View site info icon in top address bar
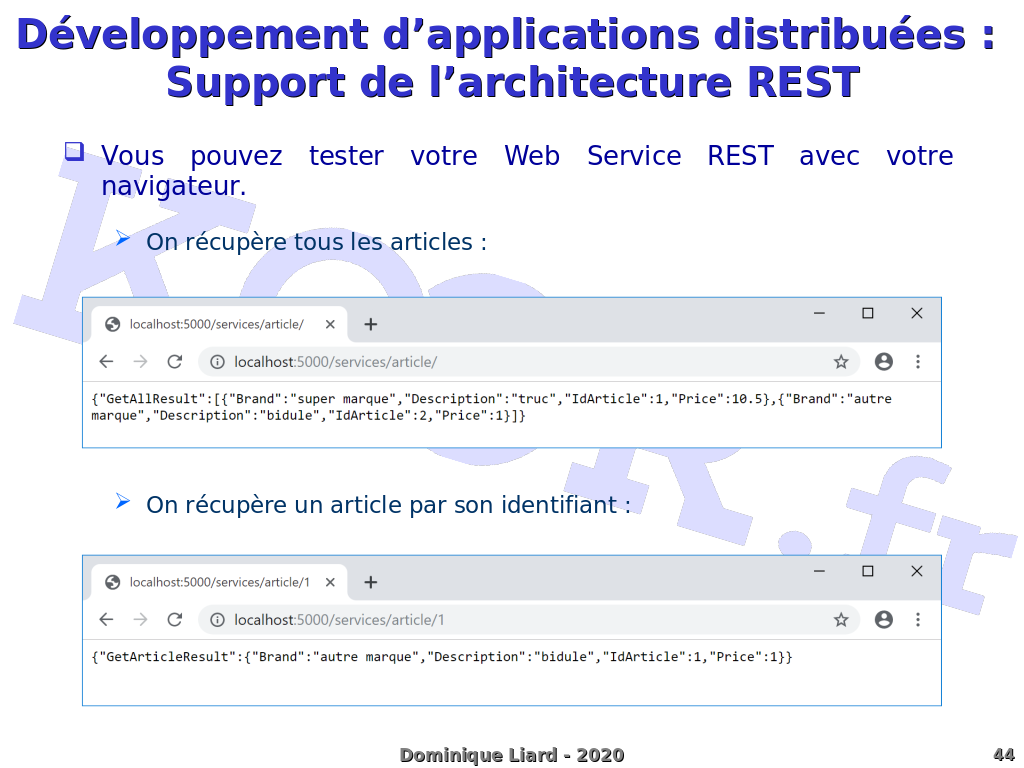The image size is (1024, 768). 217,362
